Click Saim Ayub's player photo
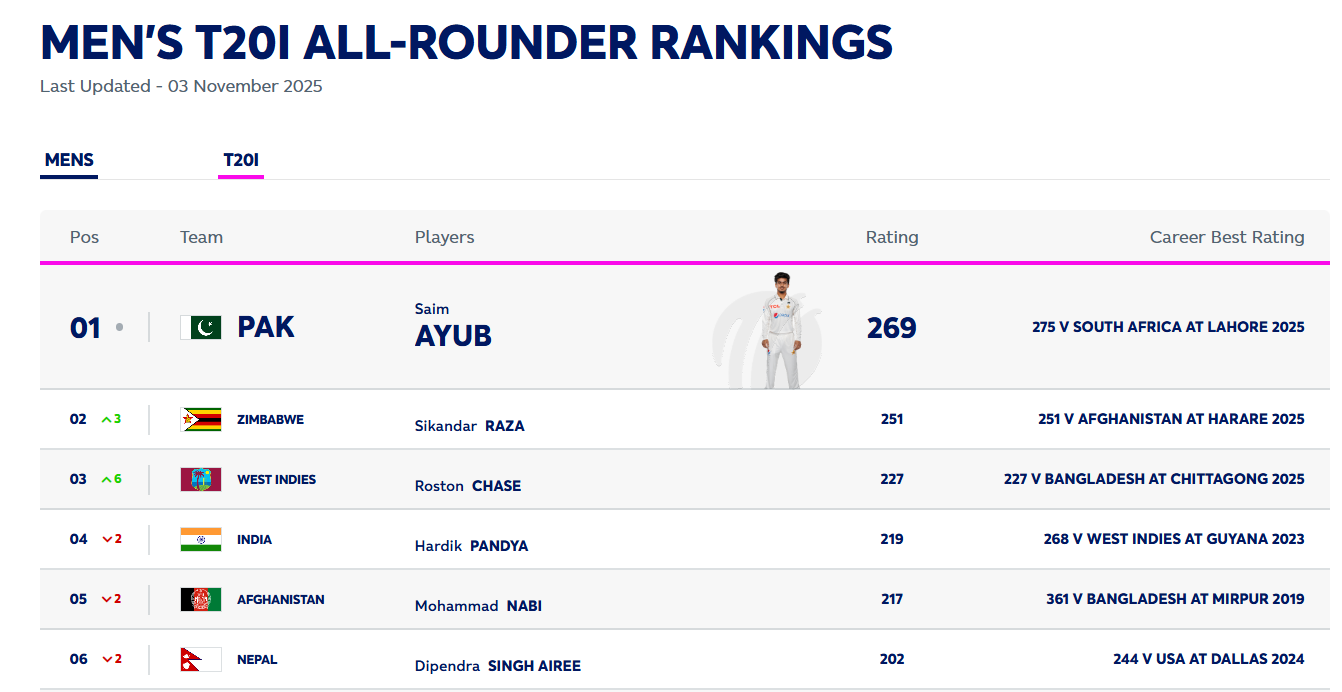 click(x=781, y=330)
